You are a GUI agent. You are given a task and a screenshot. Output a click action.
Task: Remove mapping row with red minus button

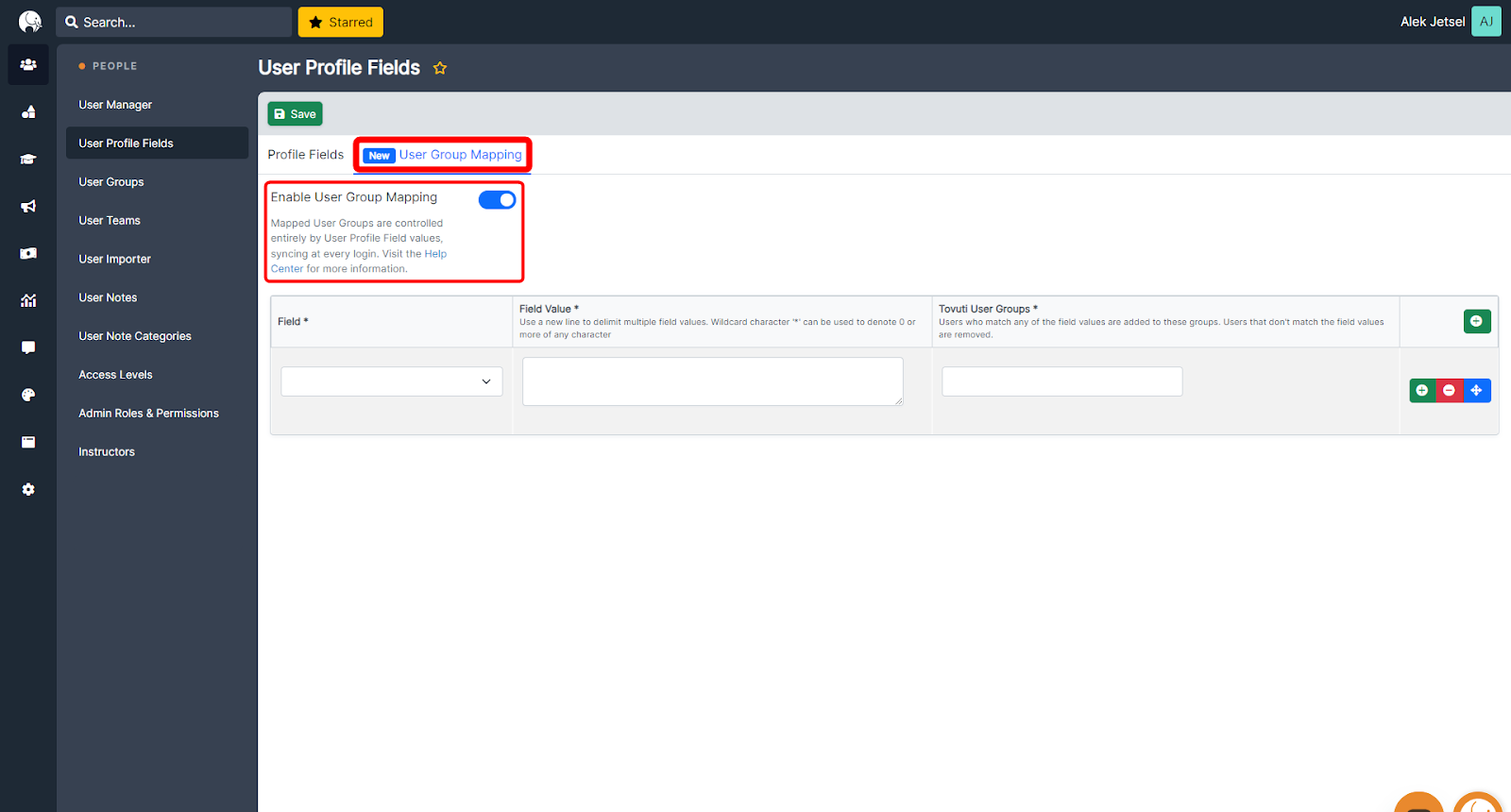(x=1450, y=390)
